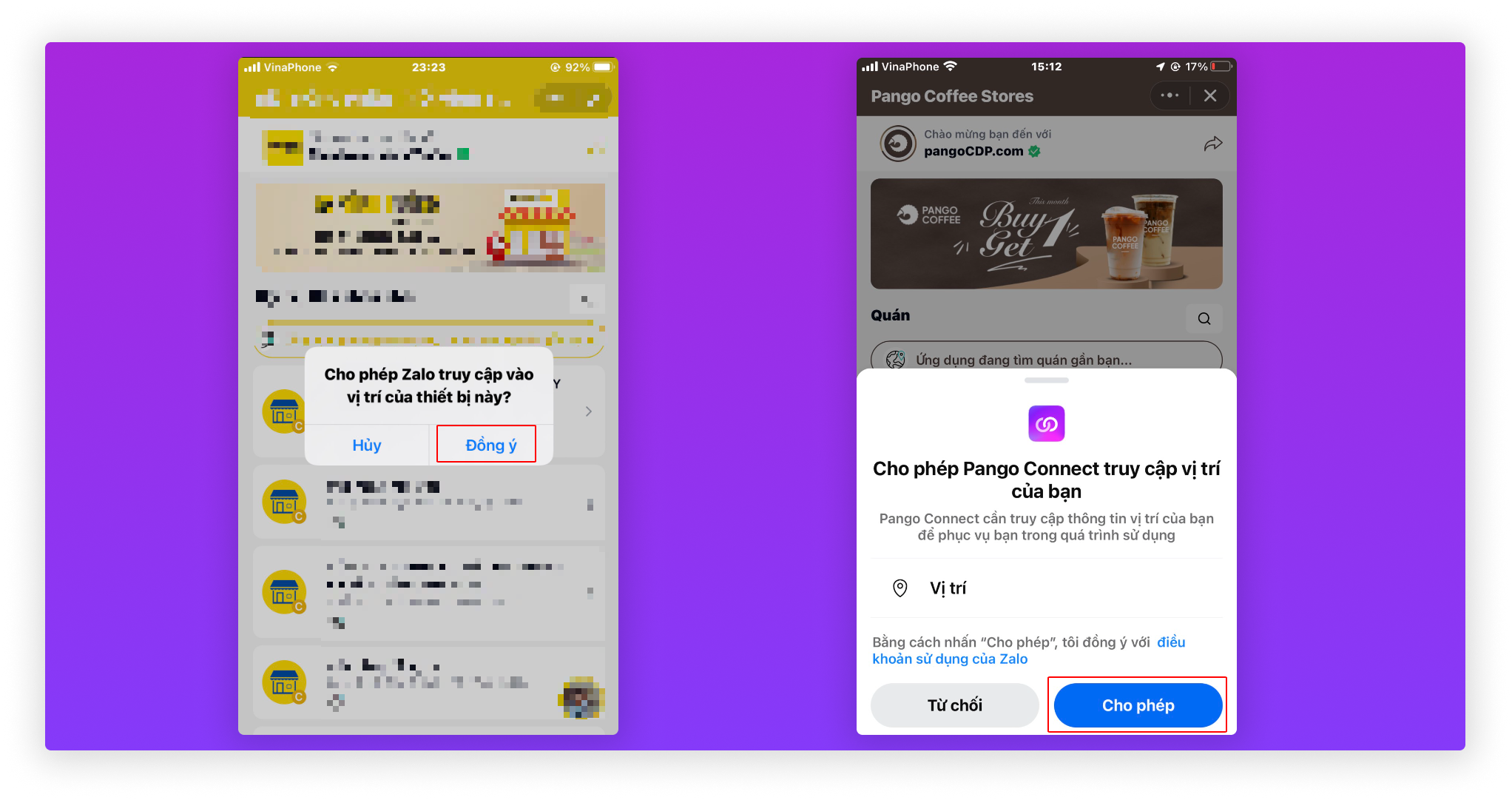Close the Pango Coffee Stores mini app
1512x800 pixels.
tap(1210, 95)
